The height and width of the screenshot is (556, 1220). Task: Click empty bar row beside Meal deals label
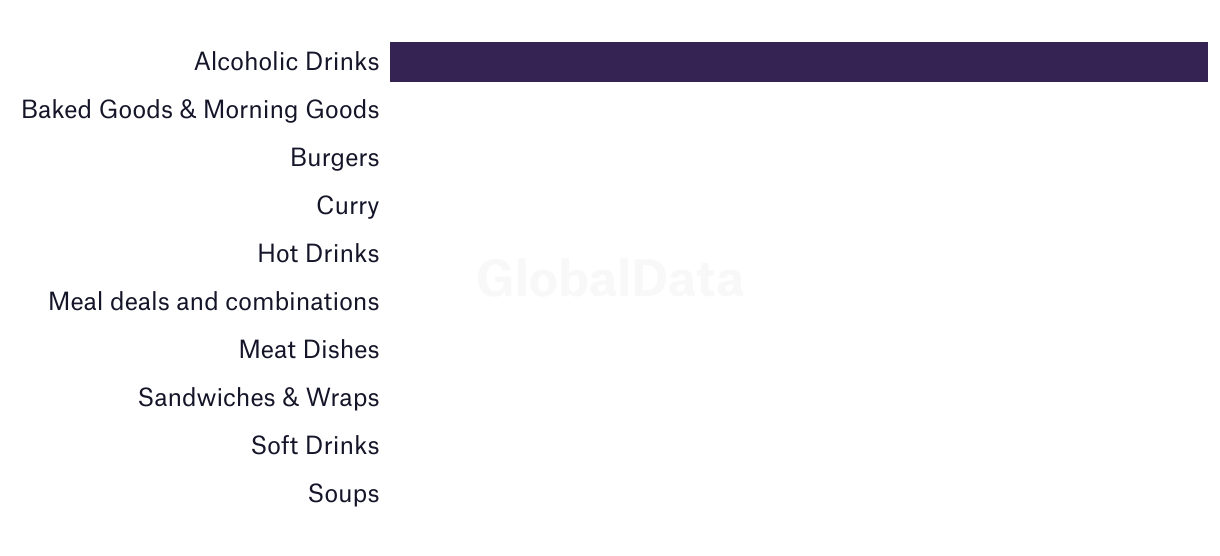click(x=799, y=302)
